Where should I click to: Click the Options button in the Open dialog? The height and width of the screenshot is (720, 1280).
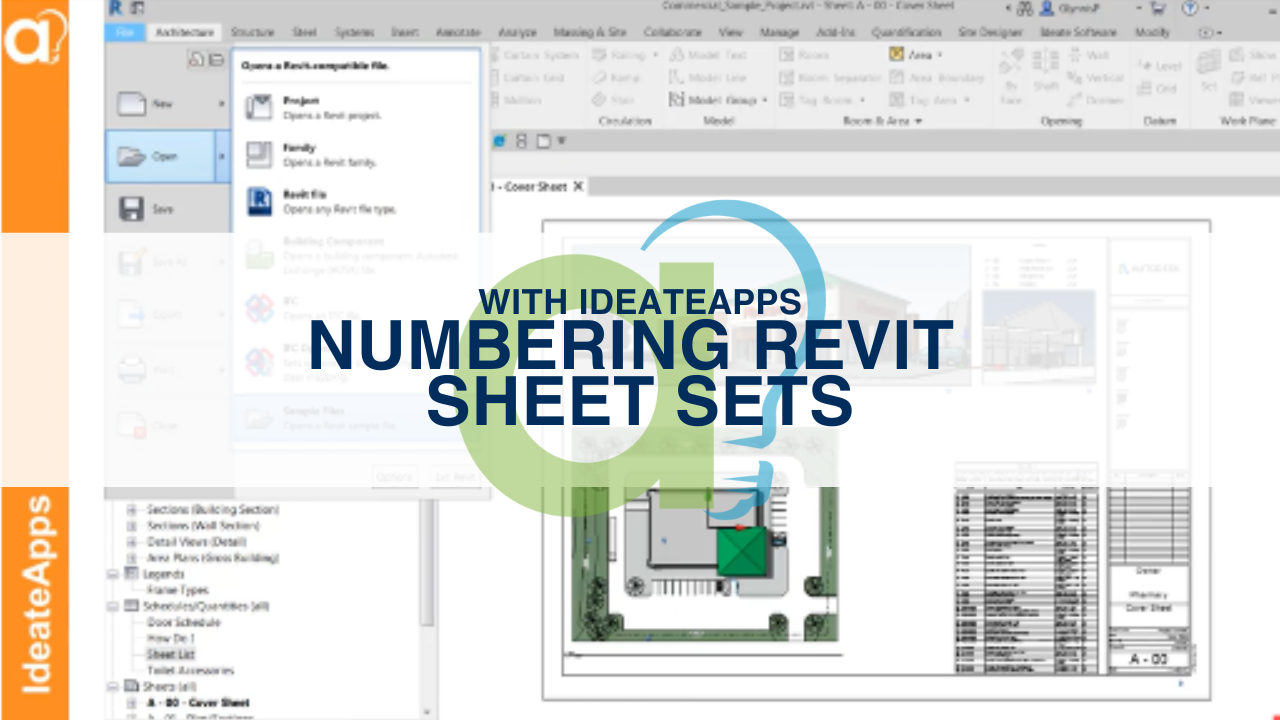point(395,477)
